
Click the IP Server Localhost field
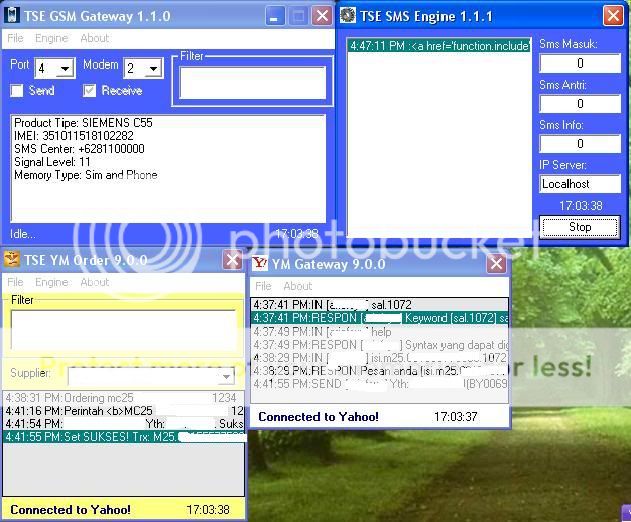pos(580,184)
